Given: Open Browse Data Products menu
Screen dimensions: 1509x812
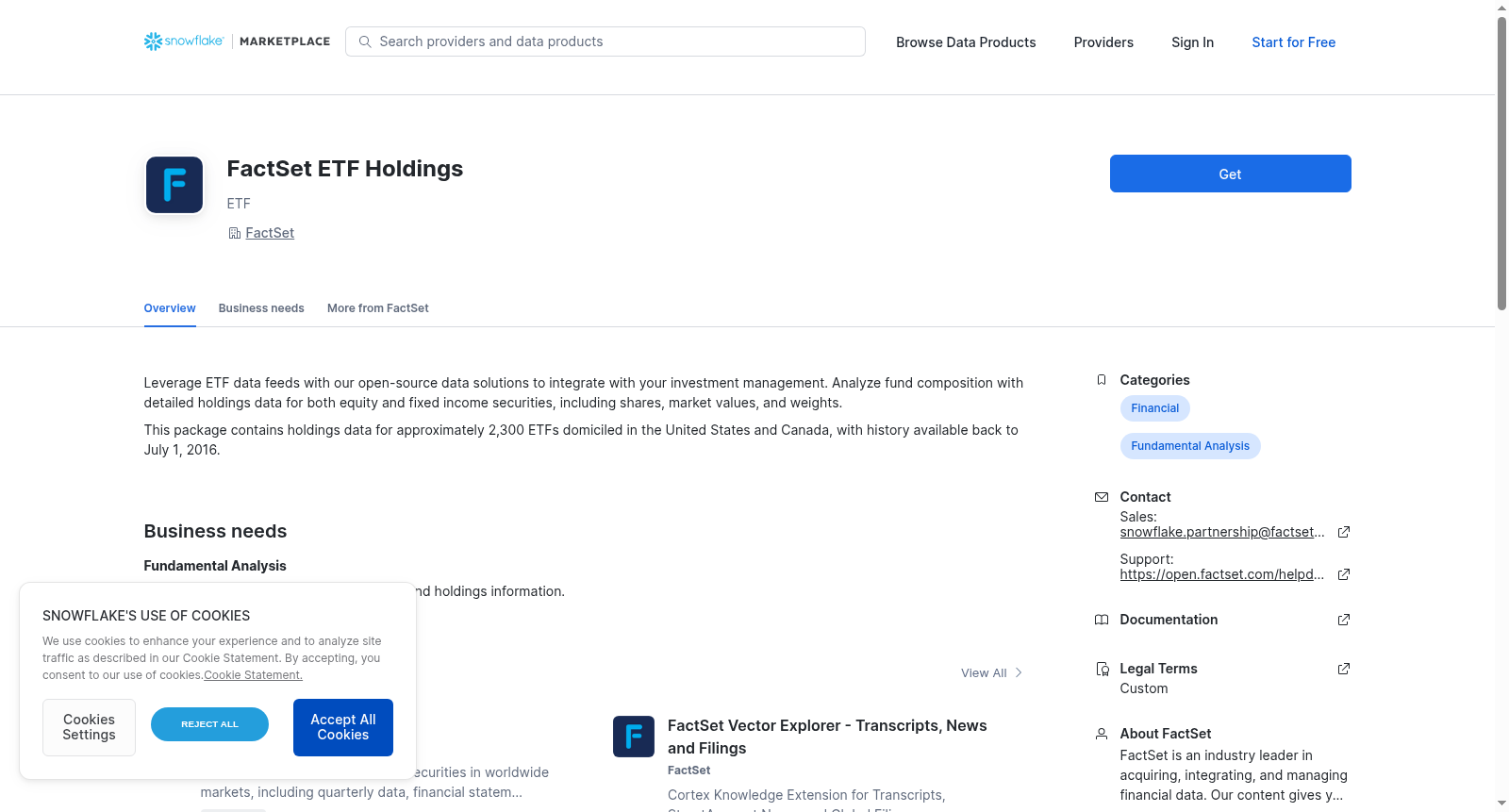Looking at the screenshot, I should (x=966, y=42).
